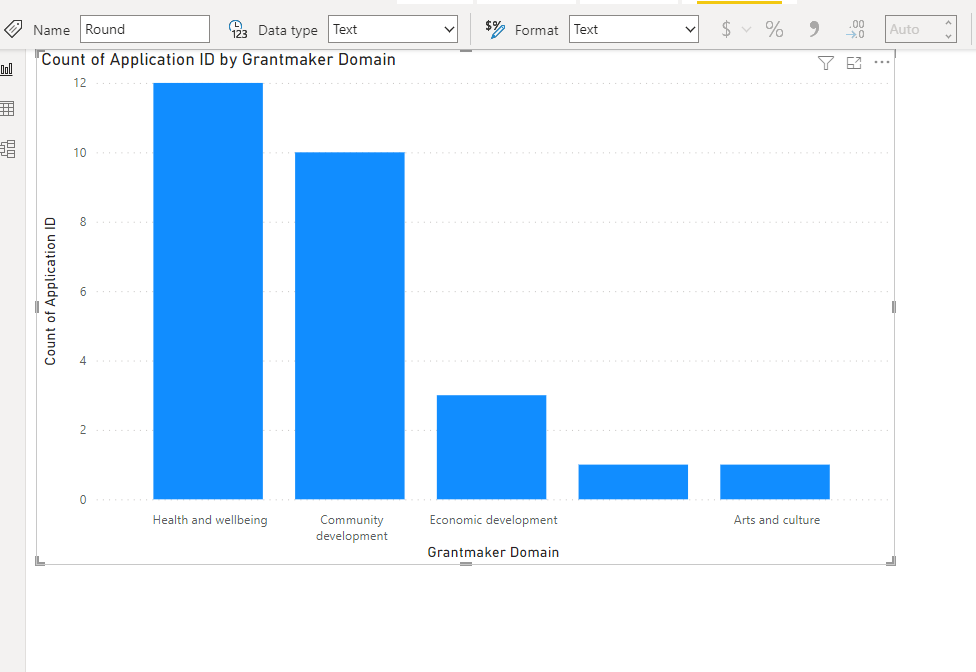Switch to the Data table view
The image size is (976, 672).
[x=8, y=108]
